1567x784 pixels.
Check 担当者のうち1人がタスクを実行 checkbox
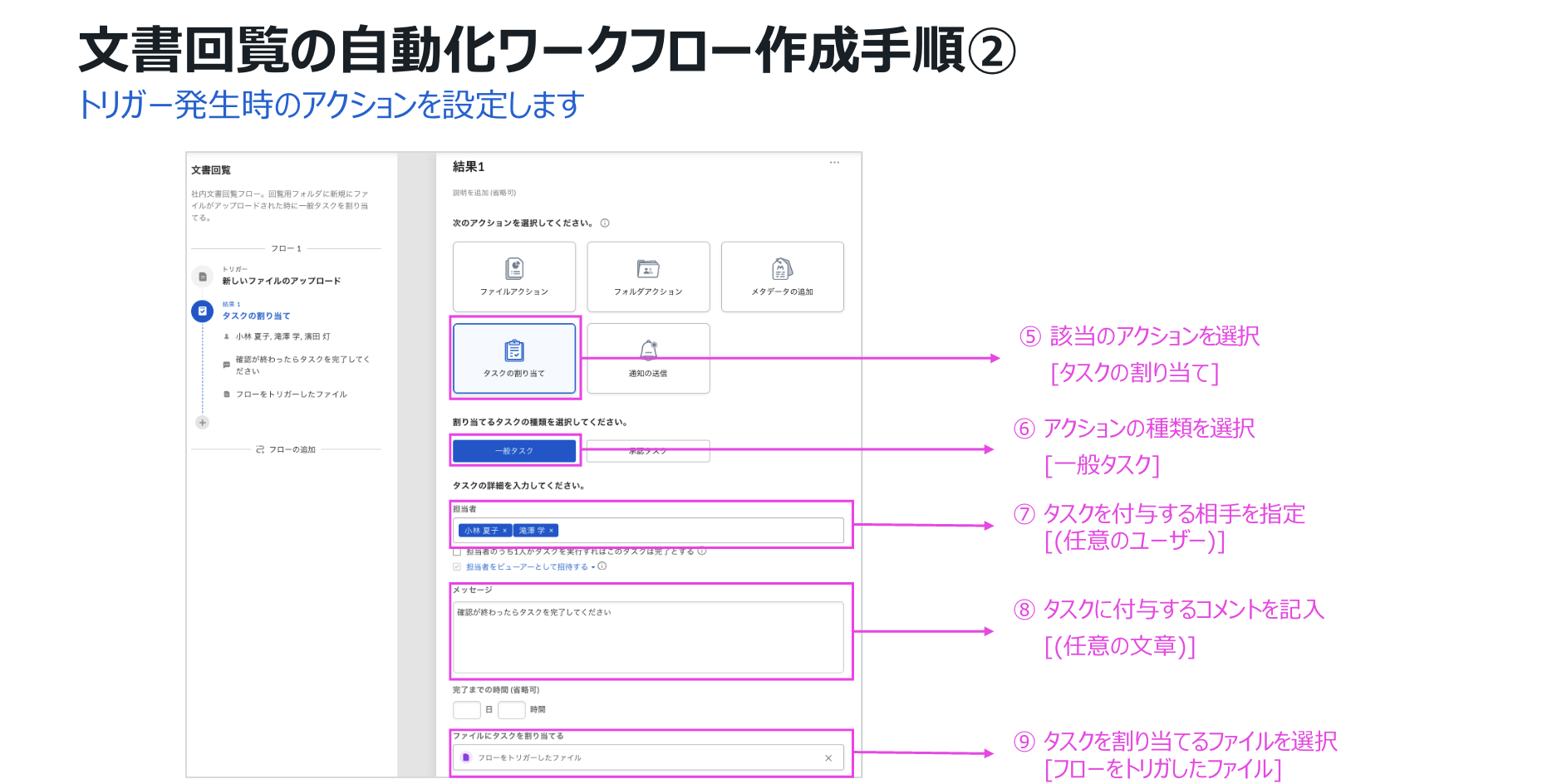[x=457, y=551]
